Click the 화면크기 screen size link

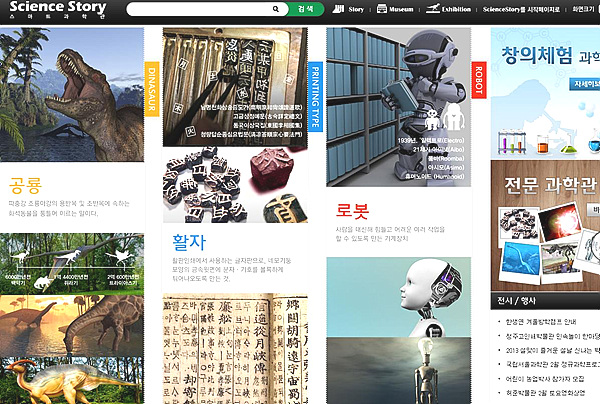(583, 9)
